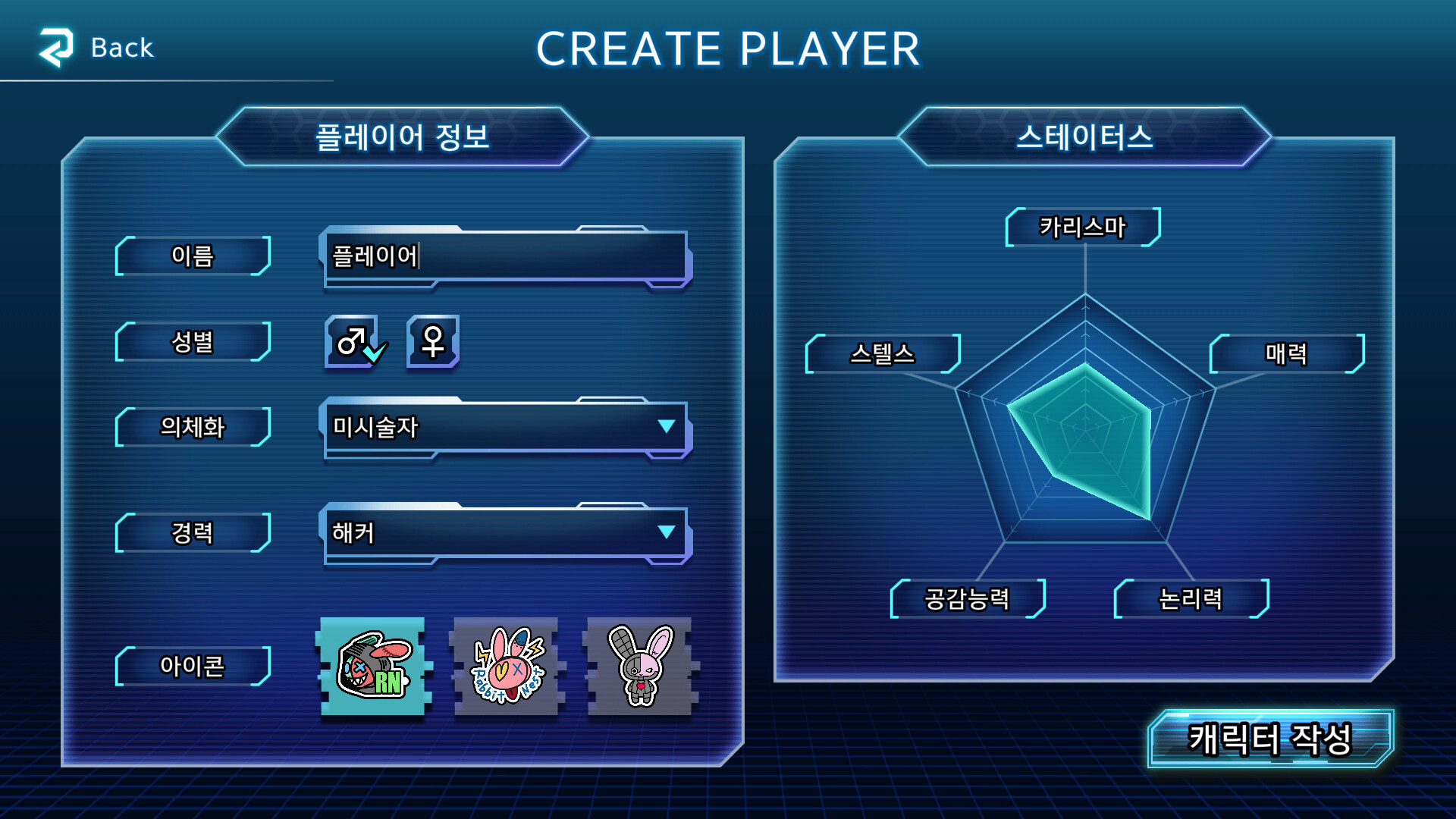Image resolution: width=1456 pixels, height=819 pixels.
Task: Select the 카리스마 stat label
Action: (1083, 227)
